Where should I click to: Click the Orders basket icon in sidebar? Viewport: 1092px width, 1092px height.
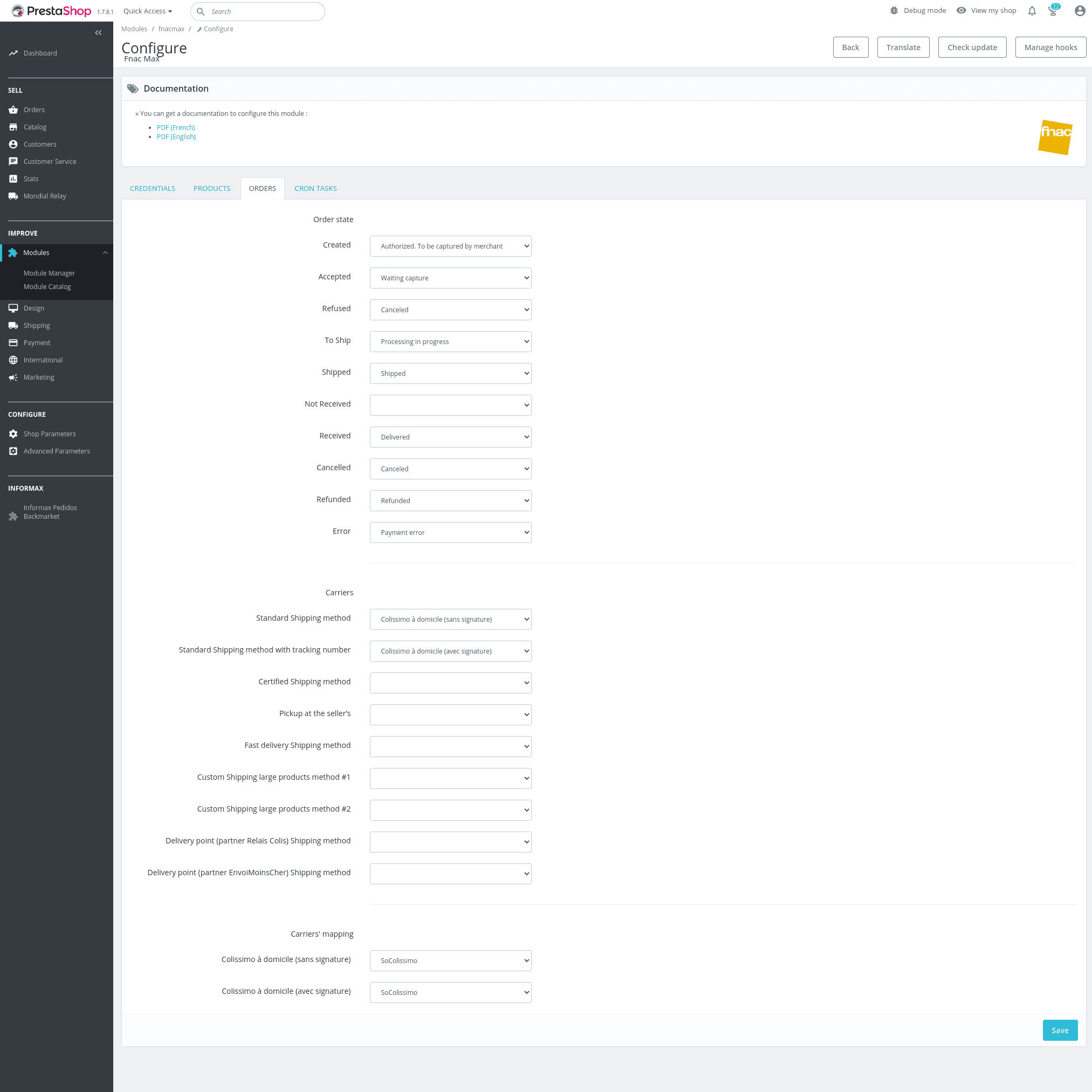pyautogui.click(x=13, y=109)
